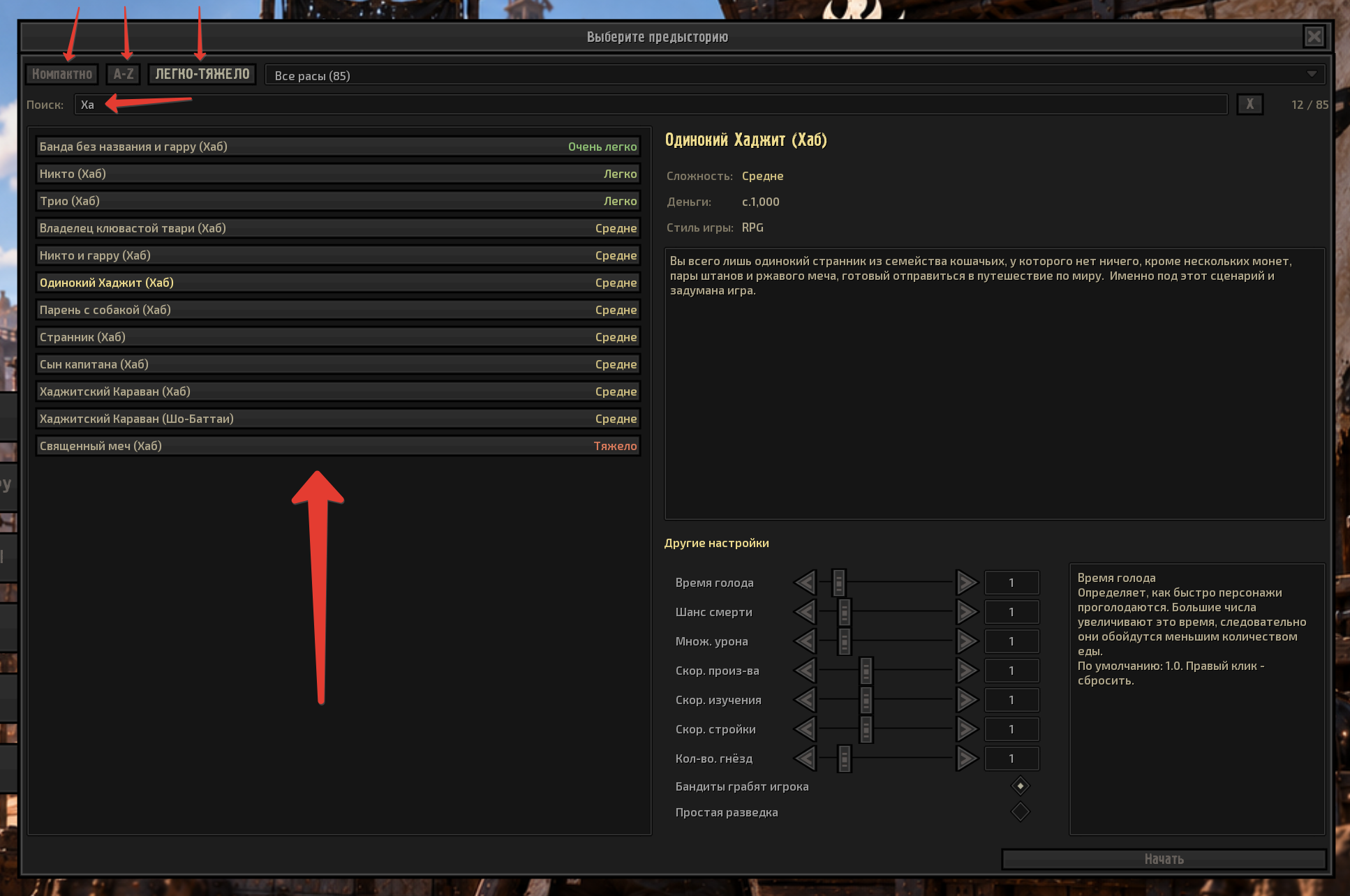Viewport: 1350px width, 896px height.
Task: Decrease Множ. урона with left arrow
Action: click(806, 641)
